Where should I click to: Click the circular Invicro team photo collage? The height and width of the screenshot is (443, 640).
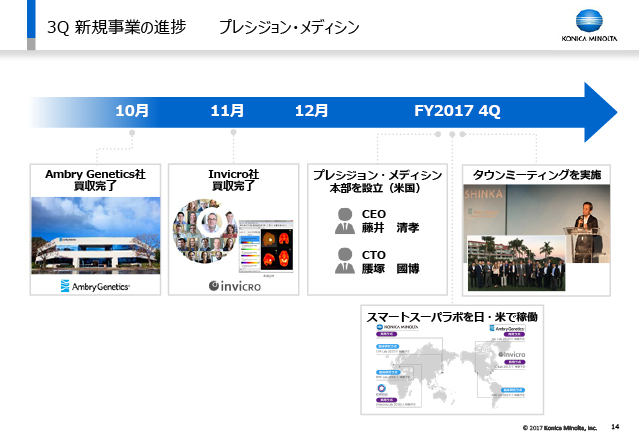click(x=205, y=231)
